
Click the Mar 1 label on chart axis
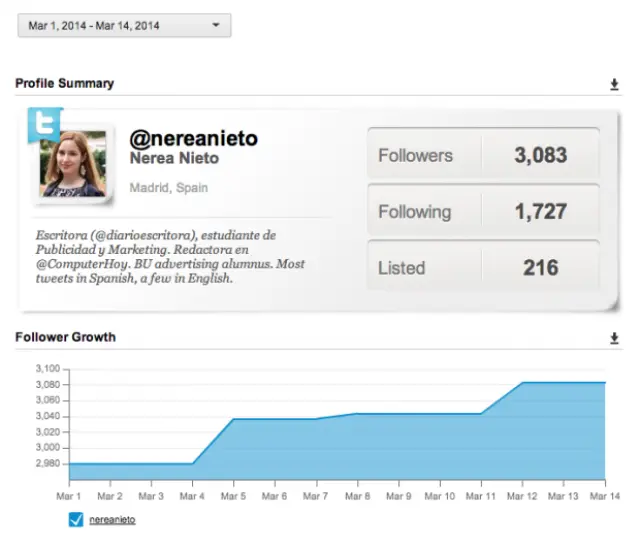(x=69, y=495)
